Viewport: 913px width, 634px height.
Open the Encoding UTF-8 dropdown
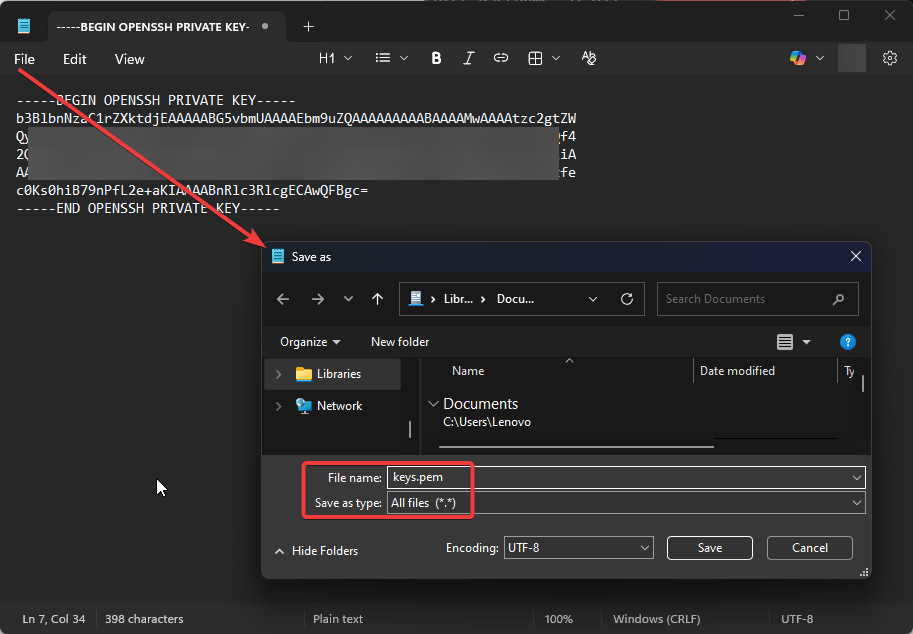coord(579,548)
